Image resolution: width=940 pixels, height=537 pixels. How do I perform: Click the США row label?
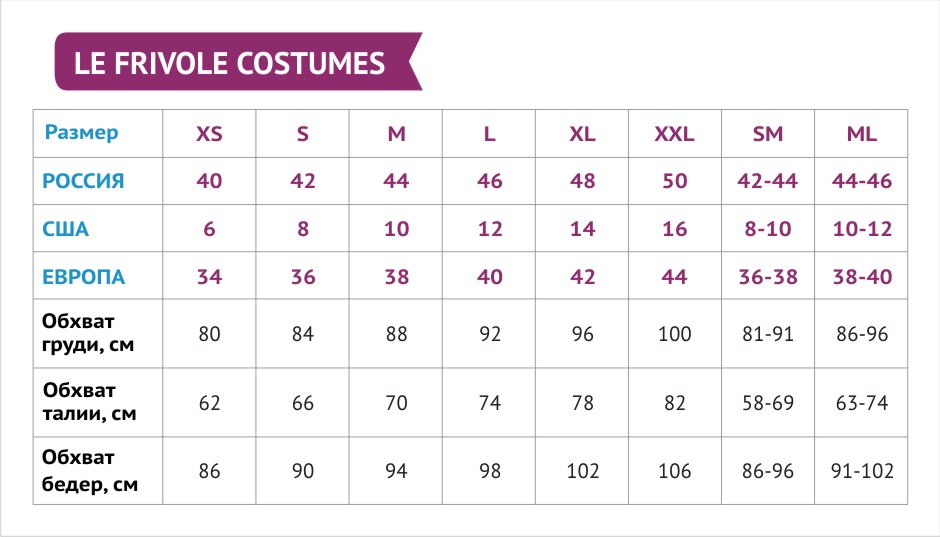point(66,229)
